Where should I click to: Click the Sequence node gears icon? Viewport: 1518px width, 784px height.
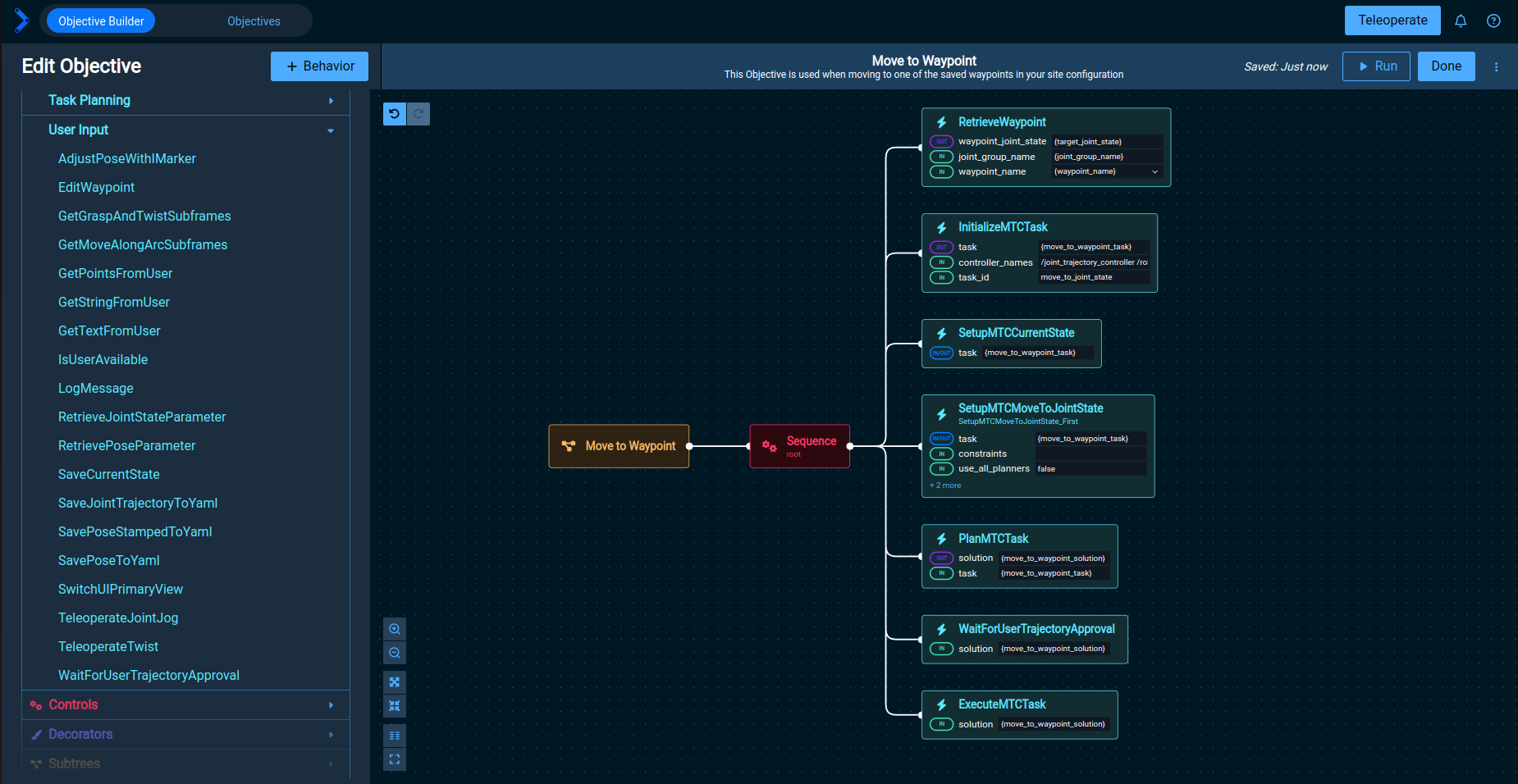pyautogui.click(x=770, y=446)
